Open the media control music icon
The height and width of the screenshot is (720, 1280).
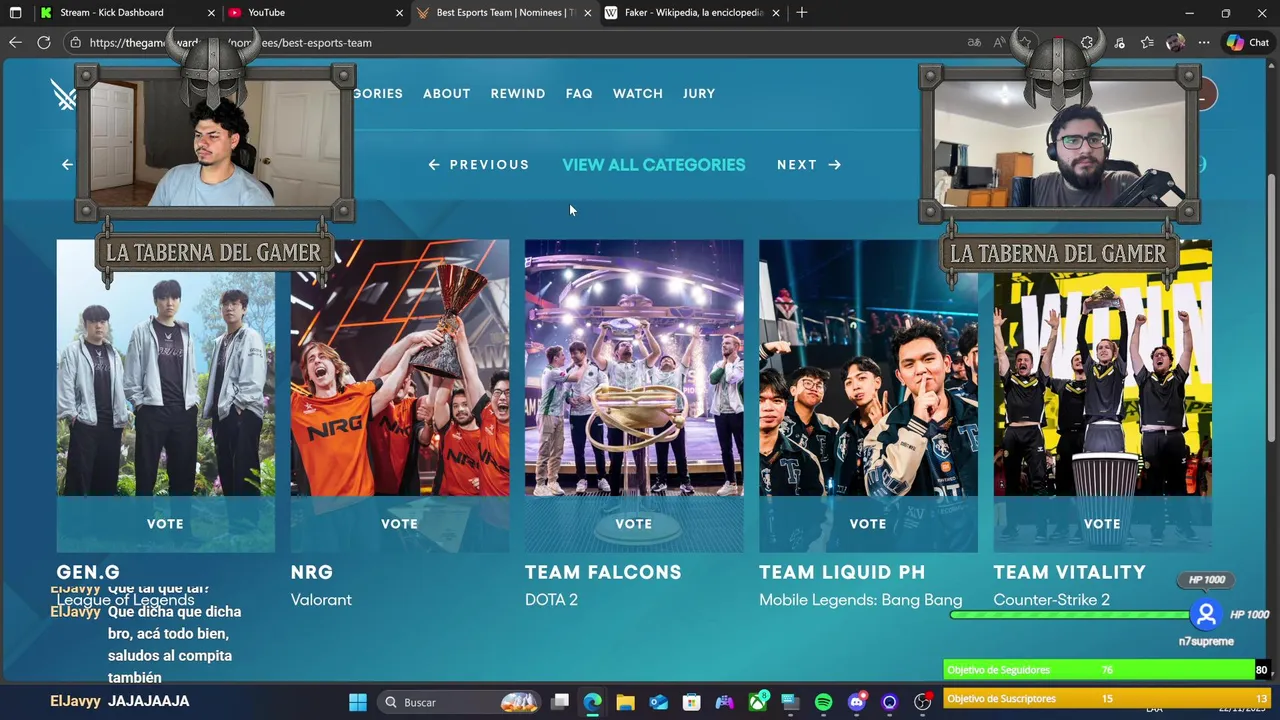pos(1119,42)
